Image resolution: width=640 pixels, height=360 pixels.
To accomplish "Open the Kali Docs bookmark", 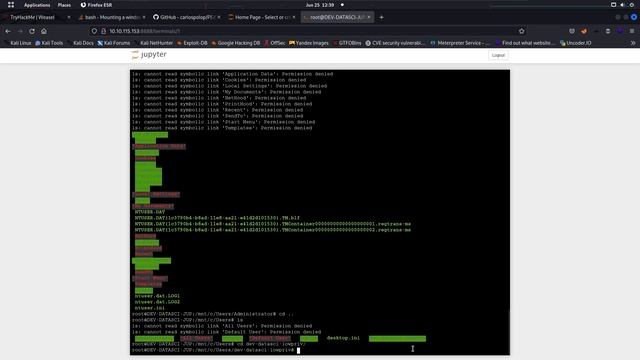I will [80, 43].
